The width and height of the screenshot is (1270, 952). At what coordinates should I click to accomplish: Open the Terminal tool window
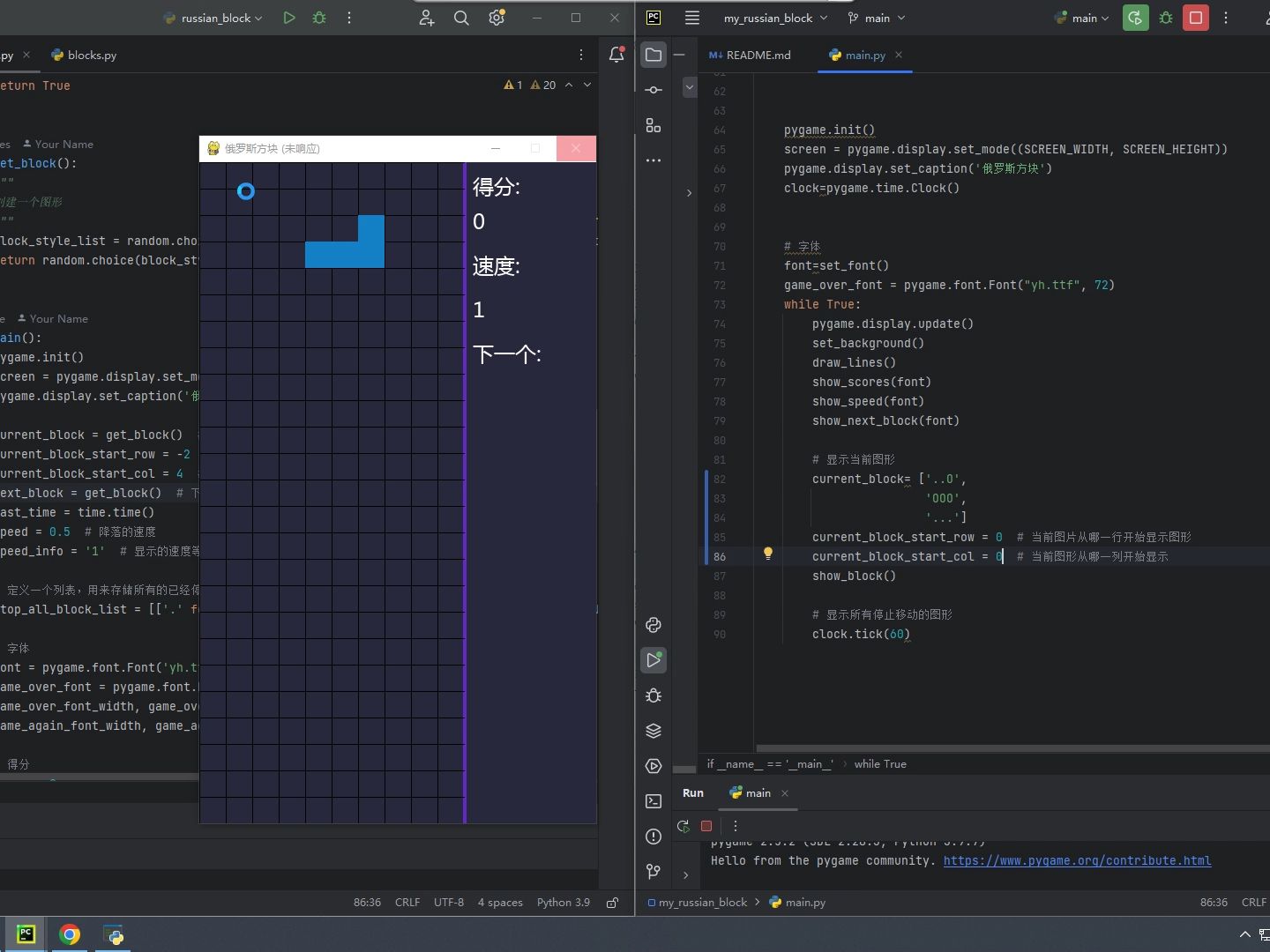click(654, 801)
